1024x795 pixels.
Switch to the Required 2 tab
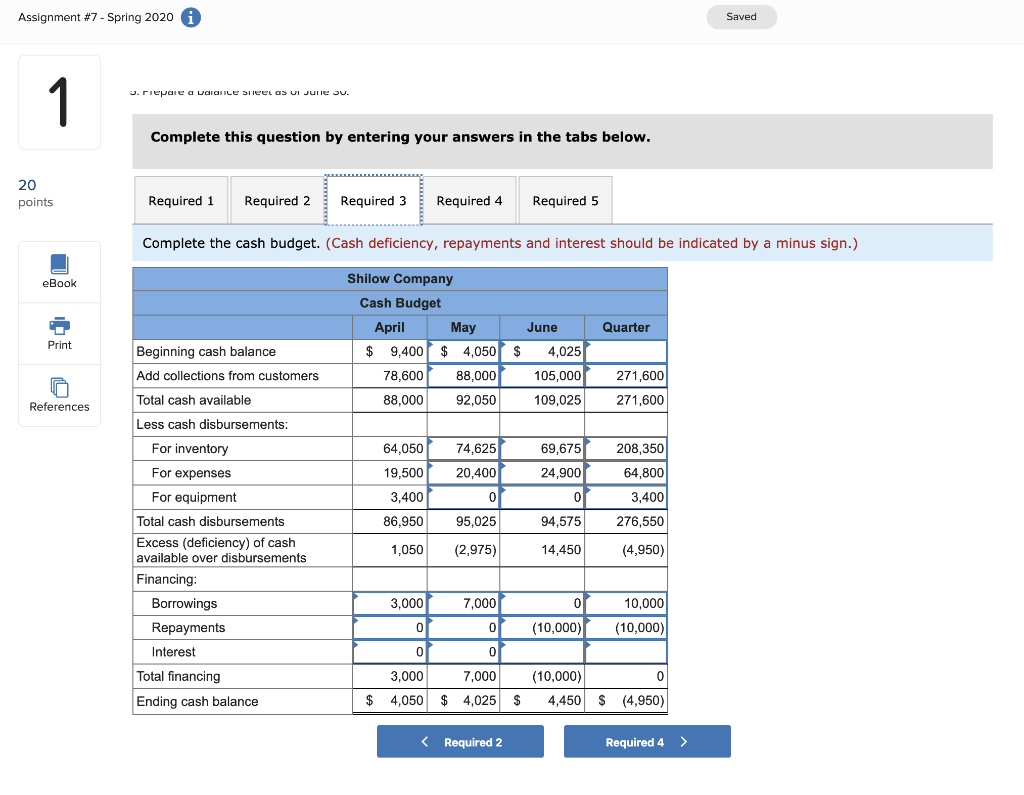click(277, 200)
